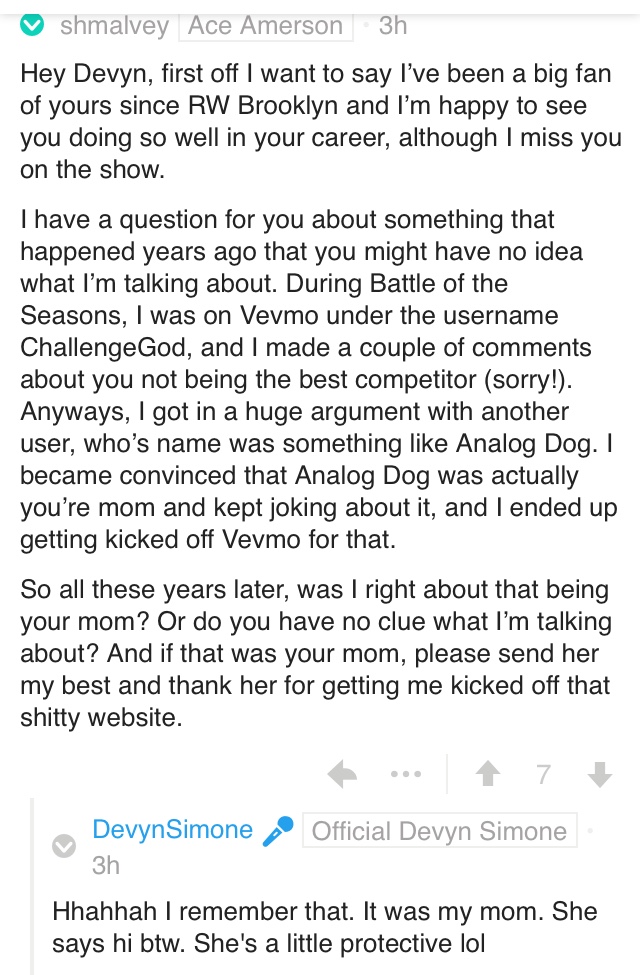Downvote shmalvey's comment
Screen dimensions: 640x975
pos(600,774)
